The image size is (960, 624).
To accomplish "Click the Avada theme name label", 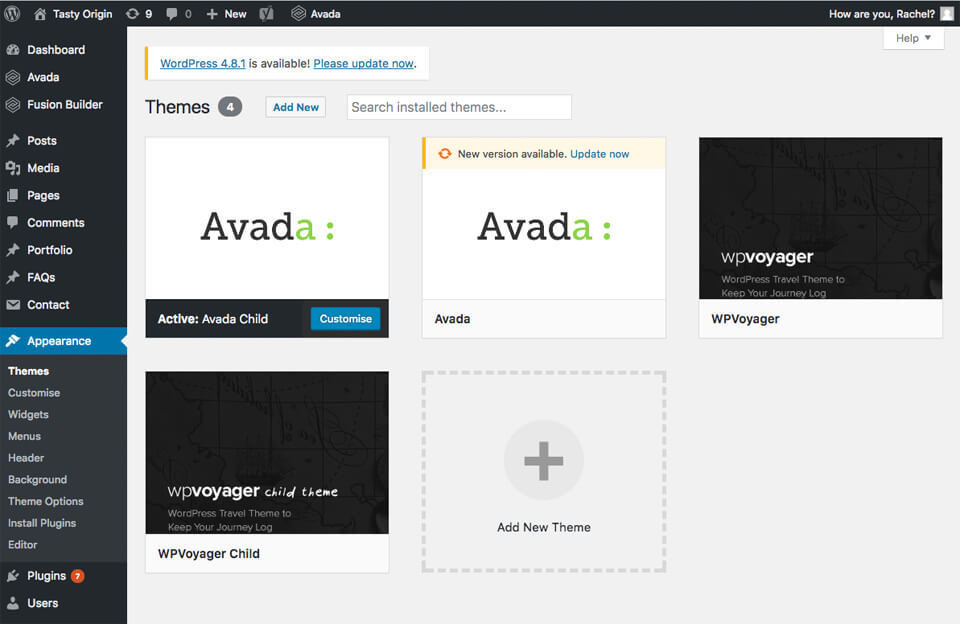I will click(452, 319).
